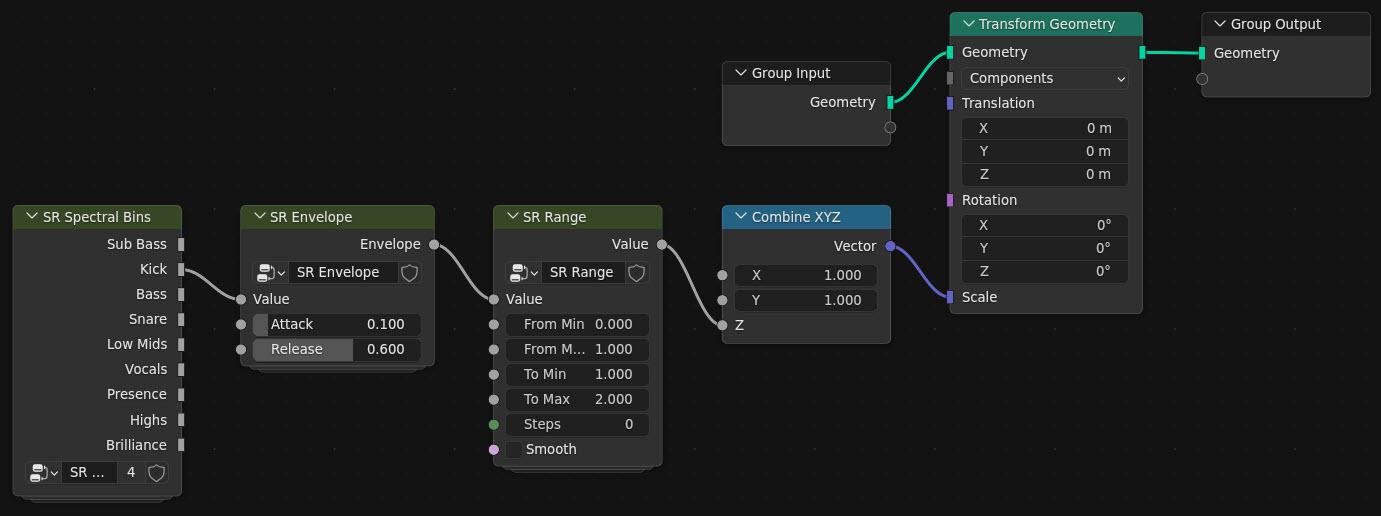The image size is (1381, 516).
Task: Open the Components dropdown in Transform Geometry
Action: tap(1045, 78)
